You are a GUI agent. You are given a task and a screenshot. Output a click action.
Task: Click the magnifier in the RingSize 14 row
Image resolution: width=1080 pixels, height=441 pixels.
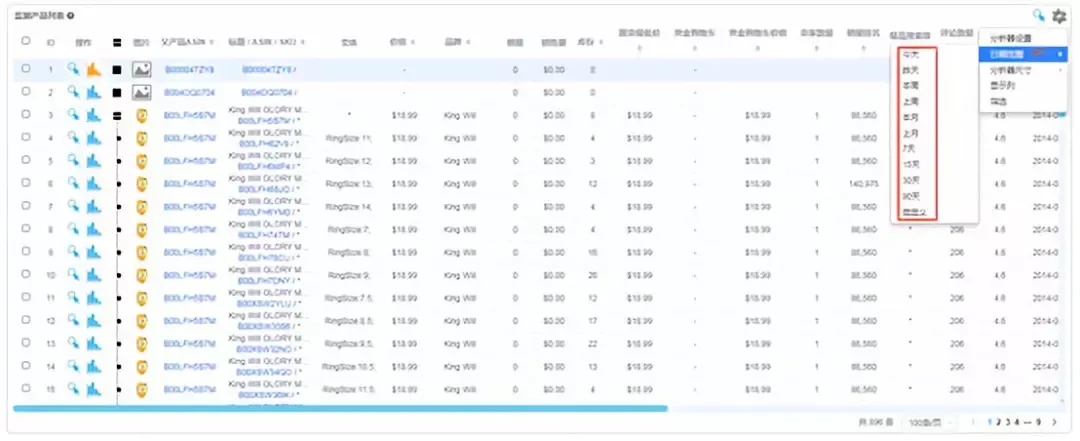[73, 206]
